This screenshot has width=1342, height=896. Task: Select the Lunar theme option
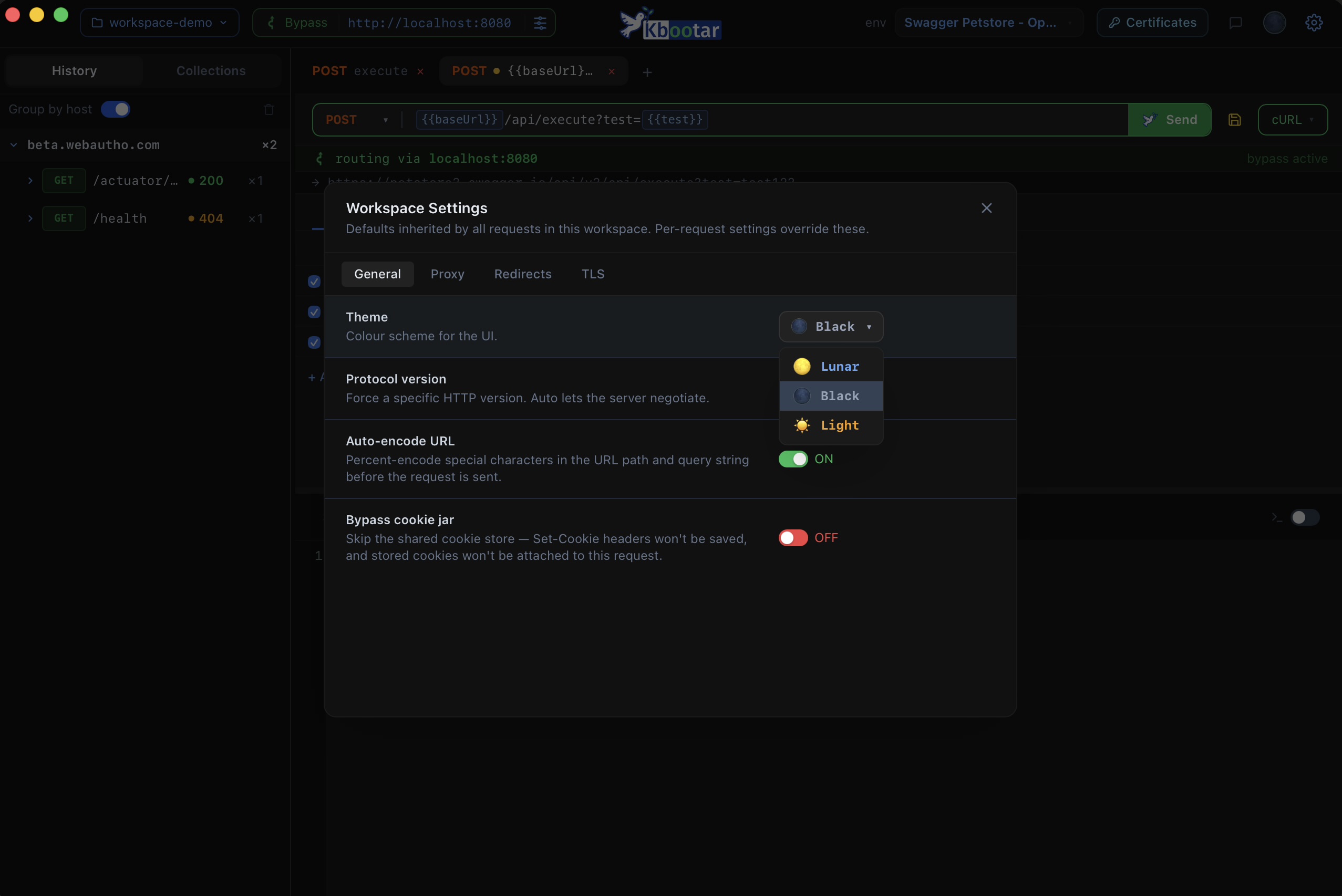point(830,366)
